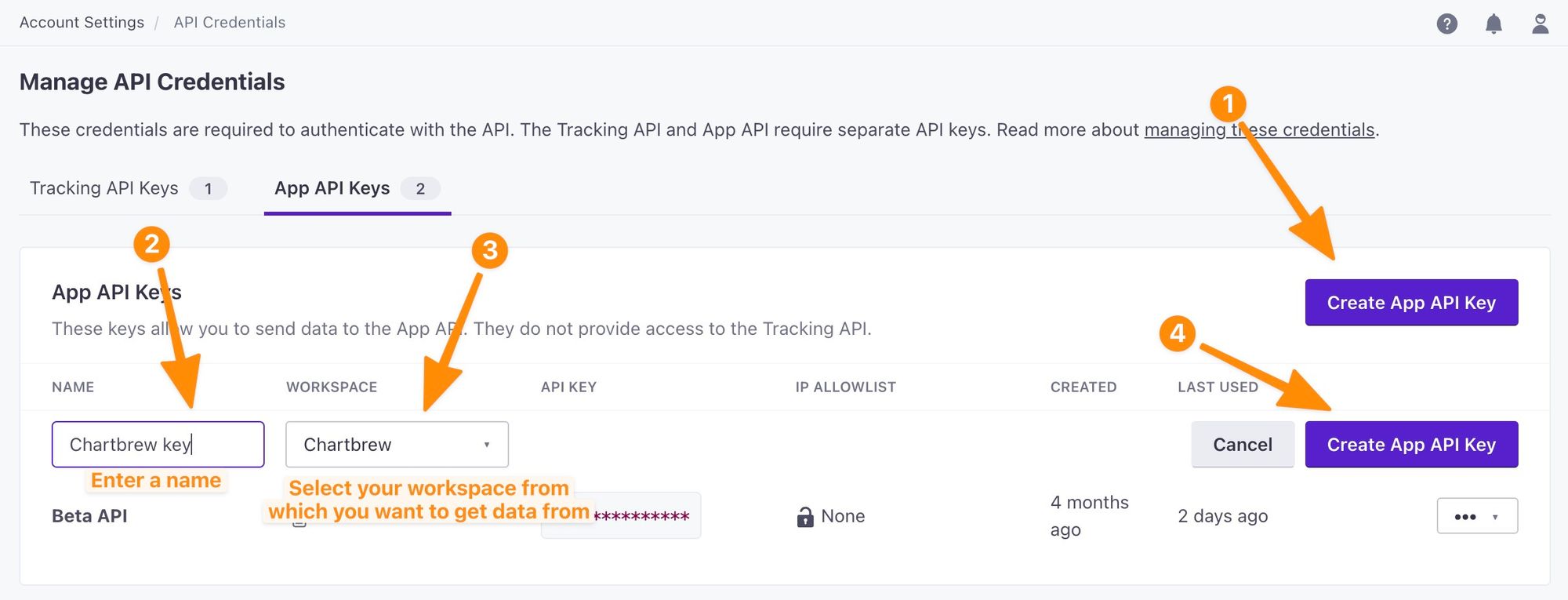
Task: Click the lock icon beside the IP allowlist
Action: pyautogui.click(x=804, y=516)
